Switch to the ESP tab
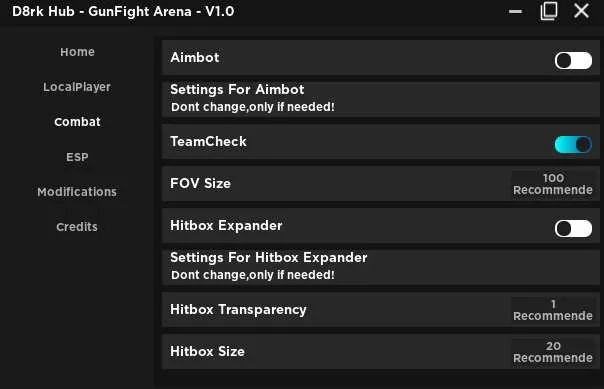This screenshot has width=604, height=389. (77, 157)
